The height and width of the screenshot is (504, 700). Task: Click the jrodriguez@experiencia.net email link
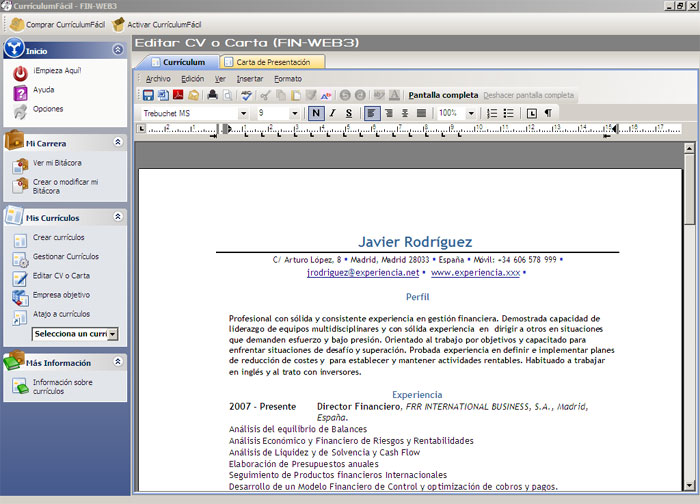[x=363, y=273]
